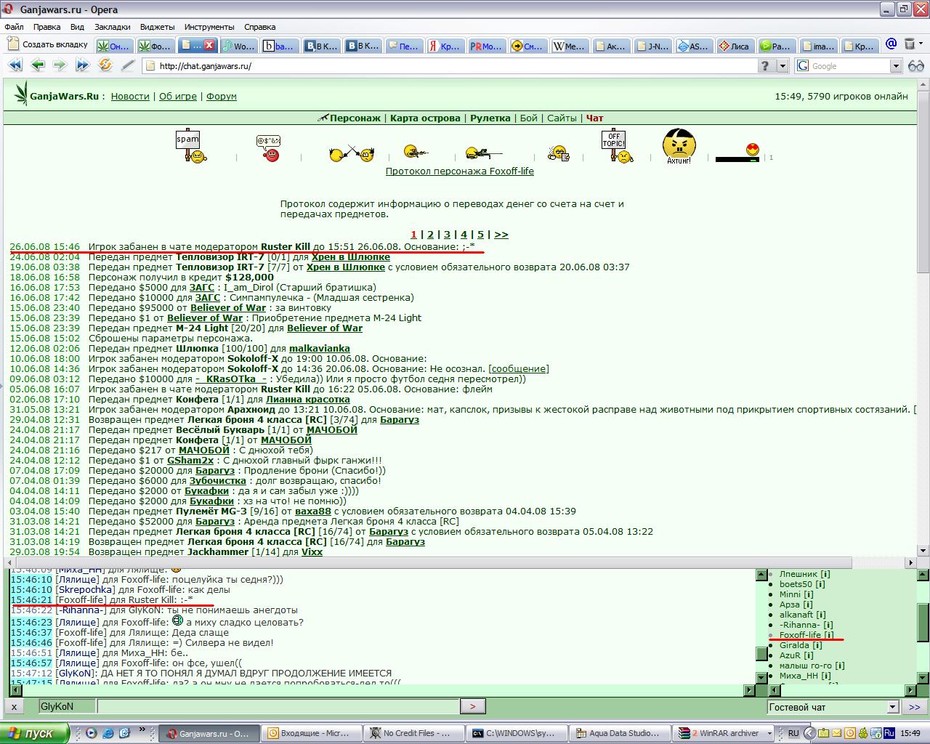Send chat message with > button

click(473, 707)
